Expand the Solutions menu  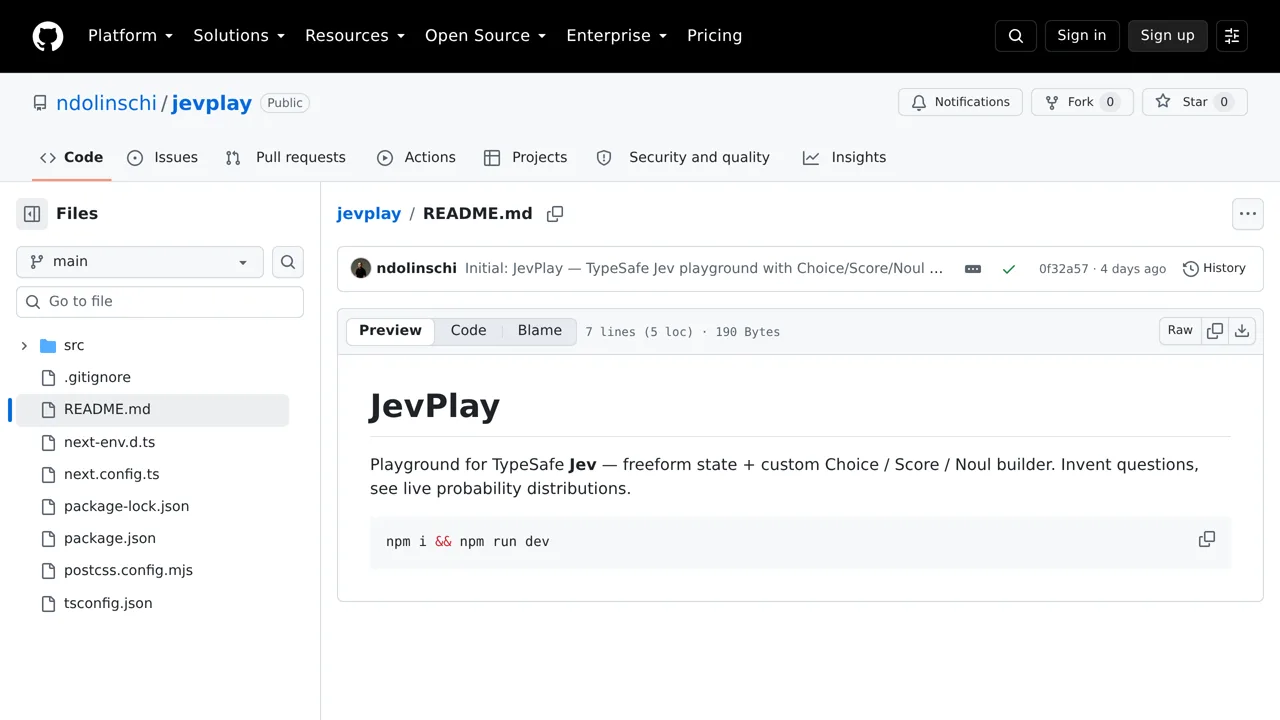(x=239, y=36)
